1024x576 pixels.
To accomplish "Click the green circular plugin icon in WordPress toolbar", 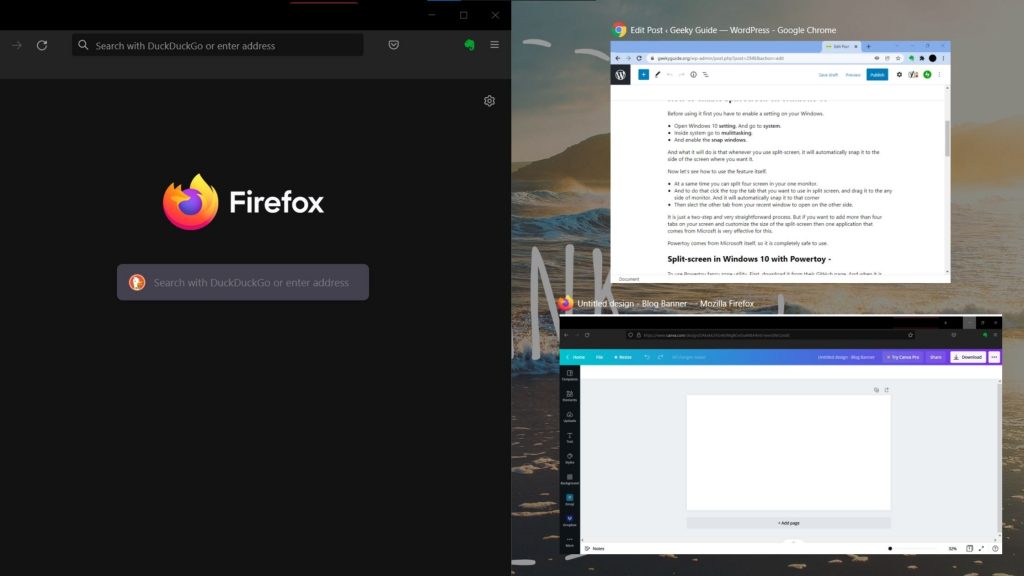I will 927,74.
